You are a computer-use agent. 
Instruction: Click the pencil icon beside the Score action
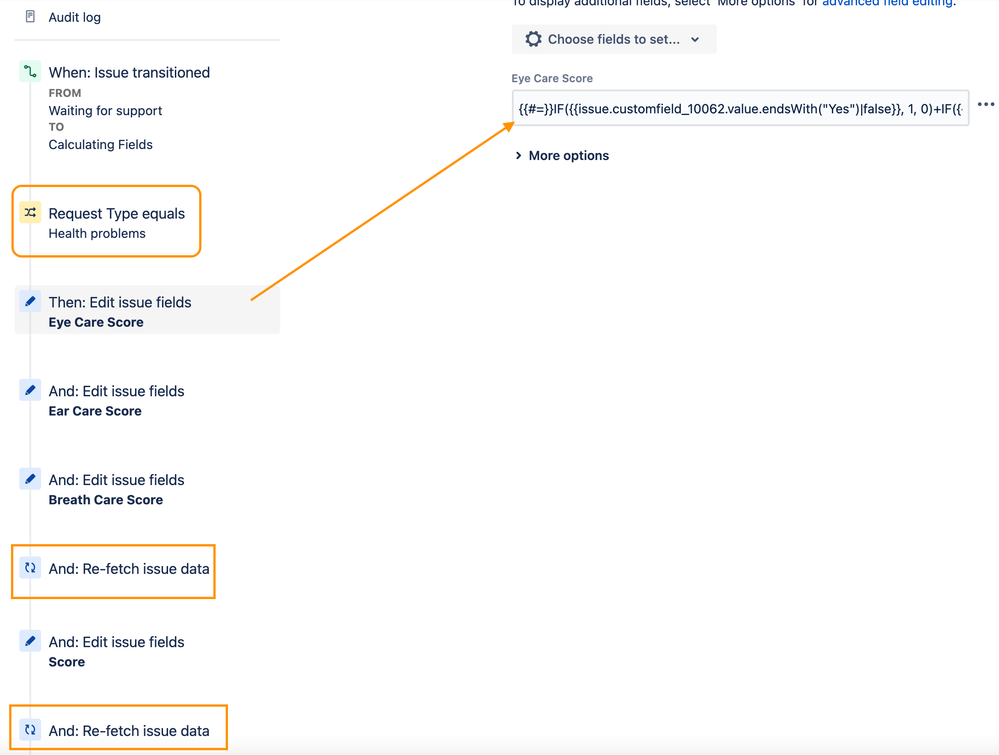(x=30, y=641)
